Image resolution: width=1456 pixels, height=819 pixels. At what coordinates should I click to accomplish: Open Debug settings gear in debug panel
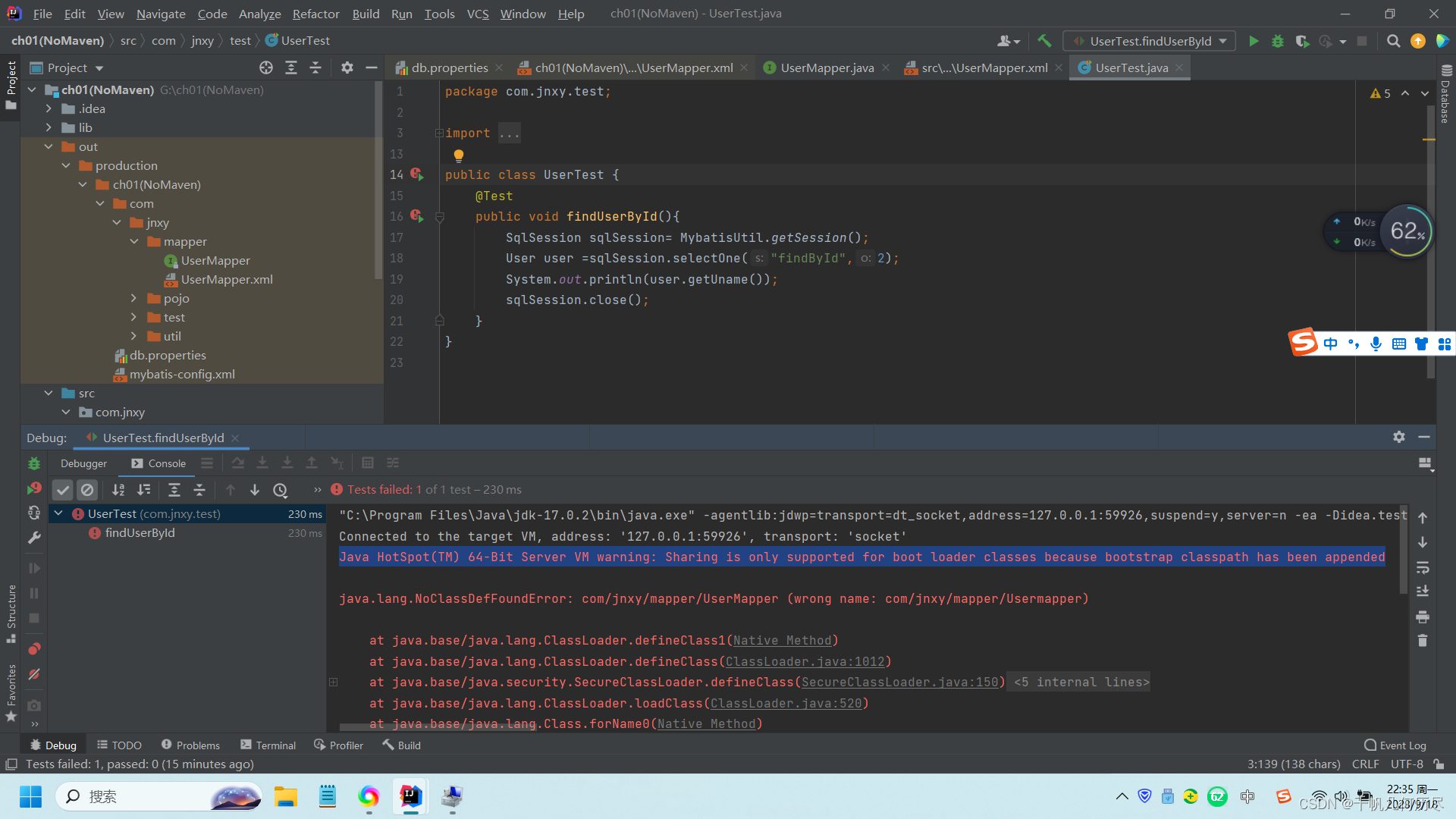point(1398,437)
